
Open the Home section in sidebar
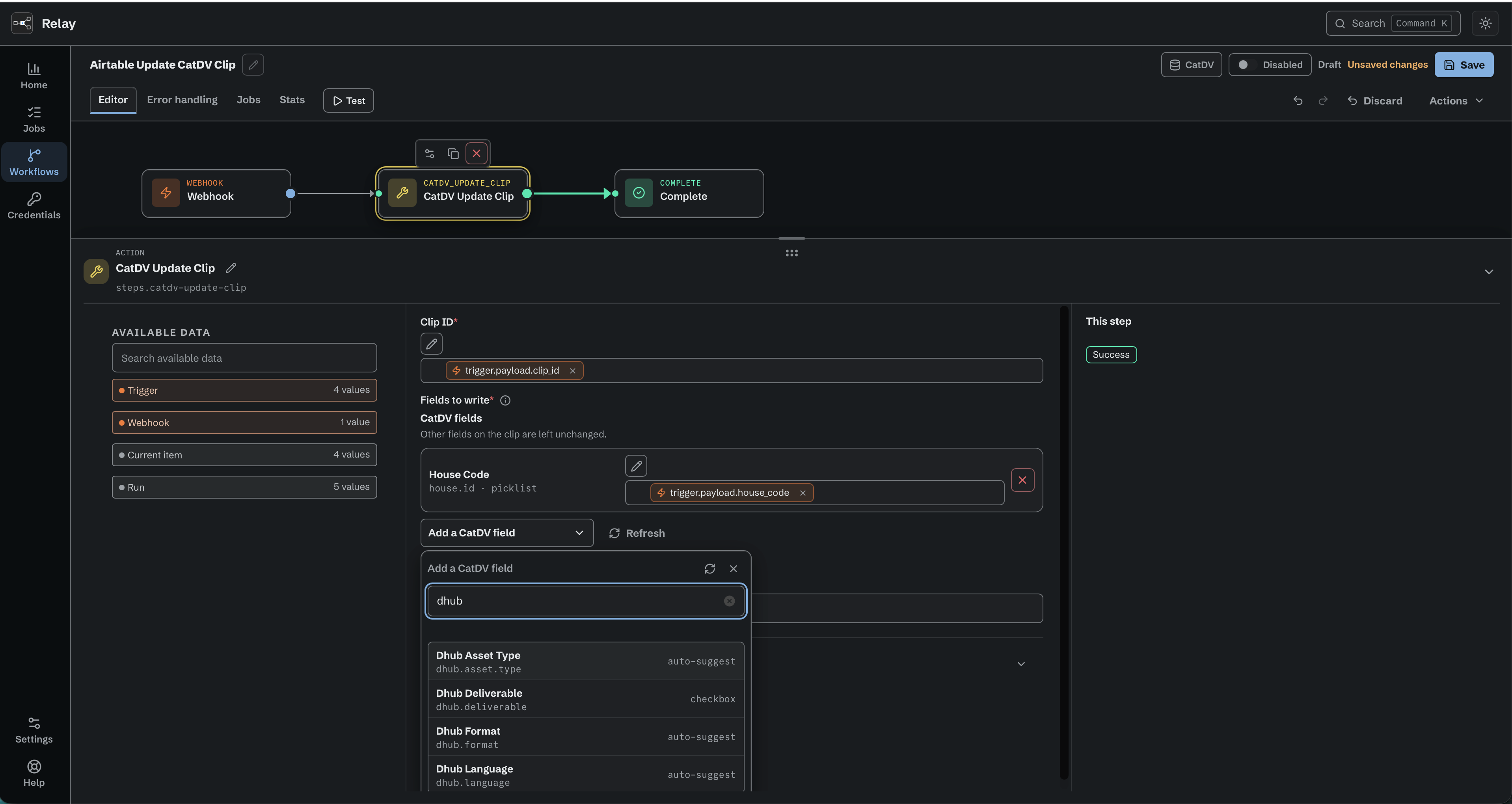pos(34,76)
